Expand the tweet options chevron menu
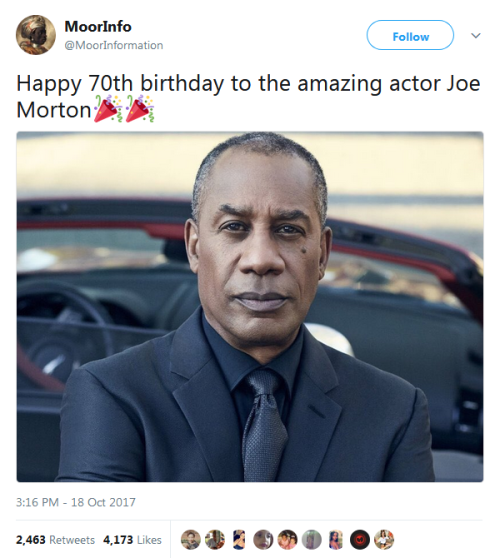The image size is (500, 558). (476, 35)
